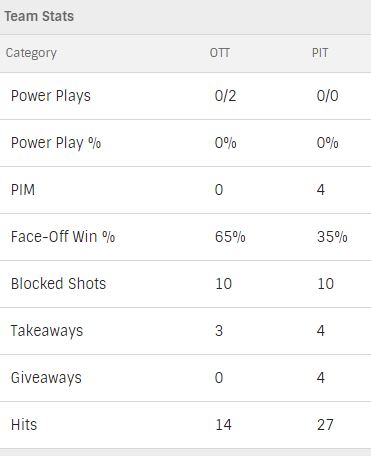Select the Giveaways row label
The height and width of the screenshot is (456, 371).
(x=46, y=378)
